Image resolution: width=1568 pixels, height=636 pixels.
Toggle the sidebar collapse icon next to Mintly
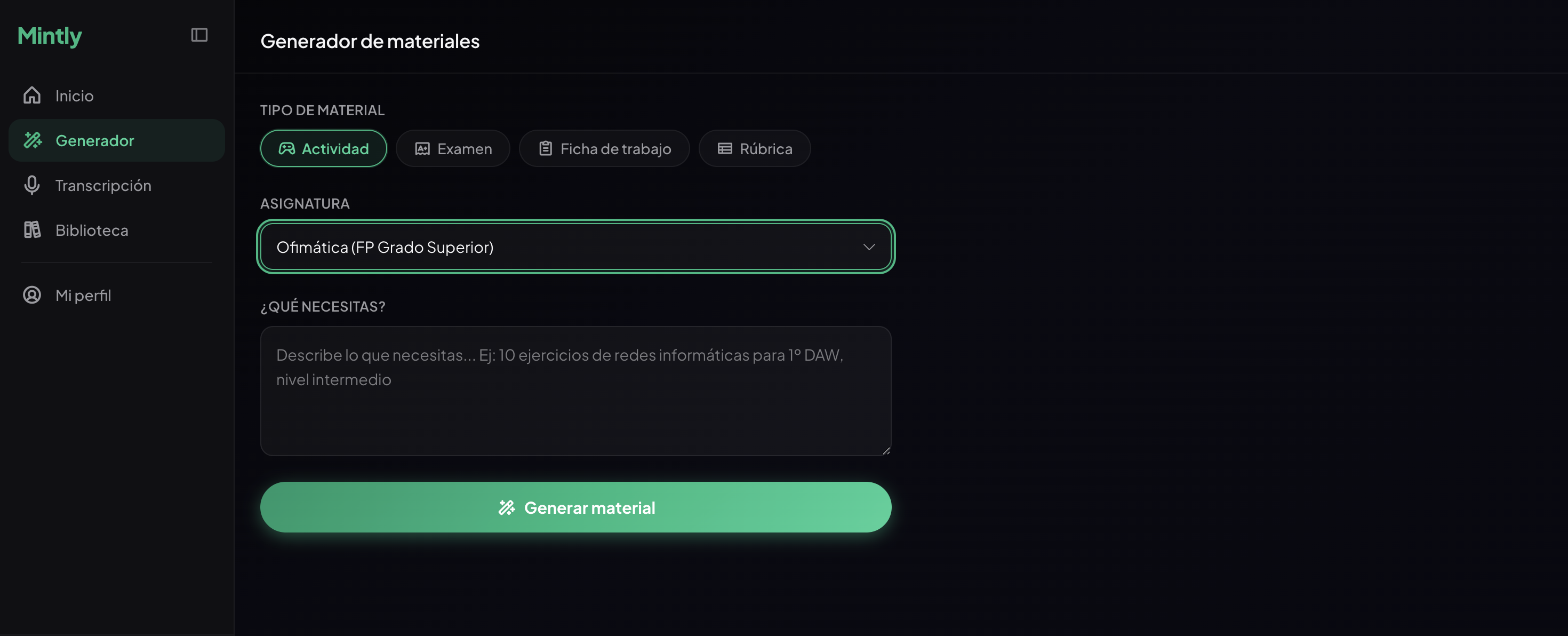coord(199,35)
